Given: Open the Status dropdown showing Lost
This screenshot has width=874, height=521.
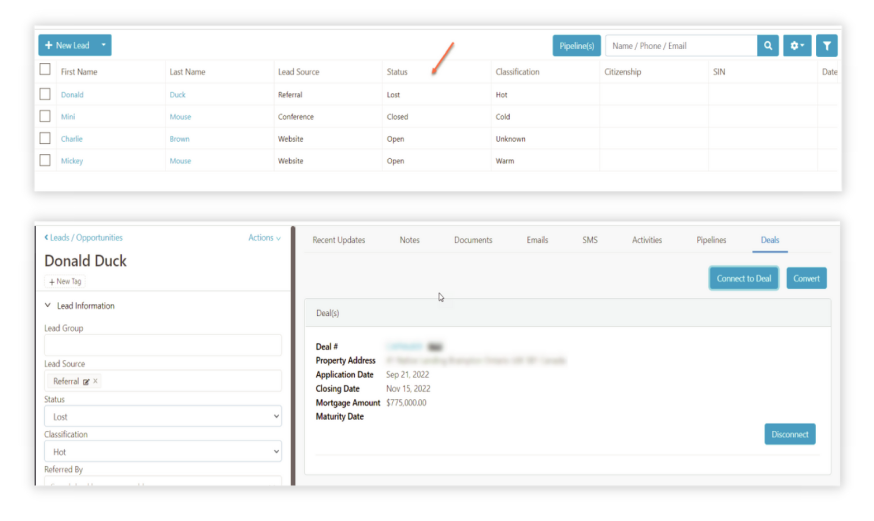Looking at the screenshot, I should click(163, 417).
